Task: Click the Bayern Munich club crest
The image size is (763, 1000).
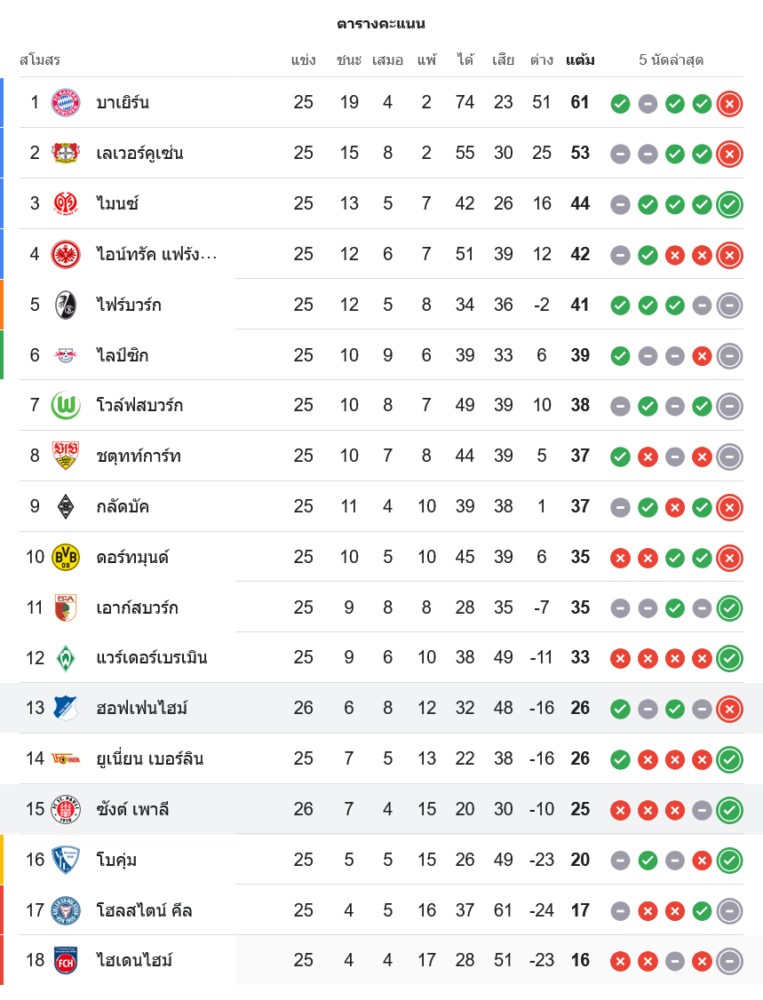Action: pyautogui.click(x=65, y=103)
